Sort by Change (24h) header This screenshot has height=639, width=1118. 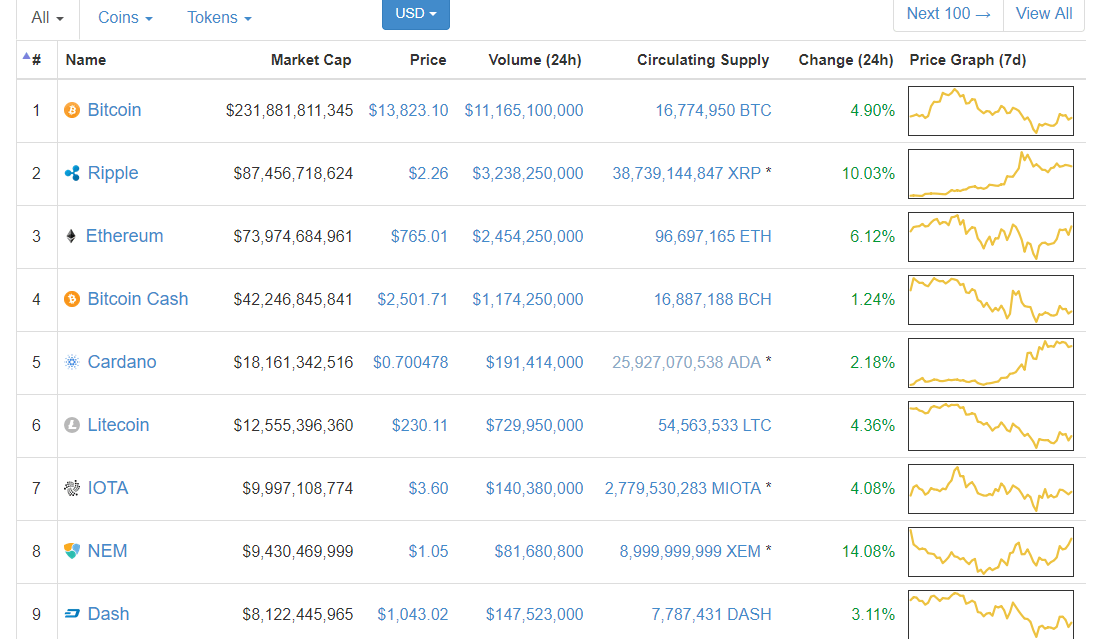(x=846, y=60)
